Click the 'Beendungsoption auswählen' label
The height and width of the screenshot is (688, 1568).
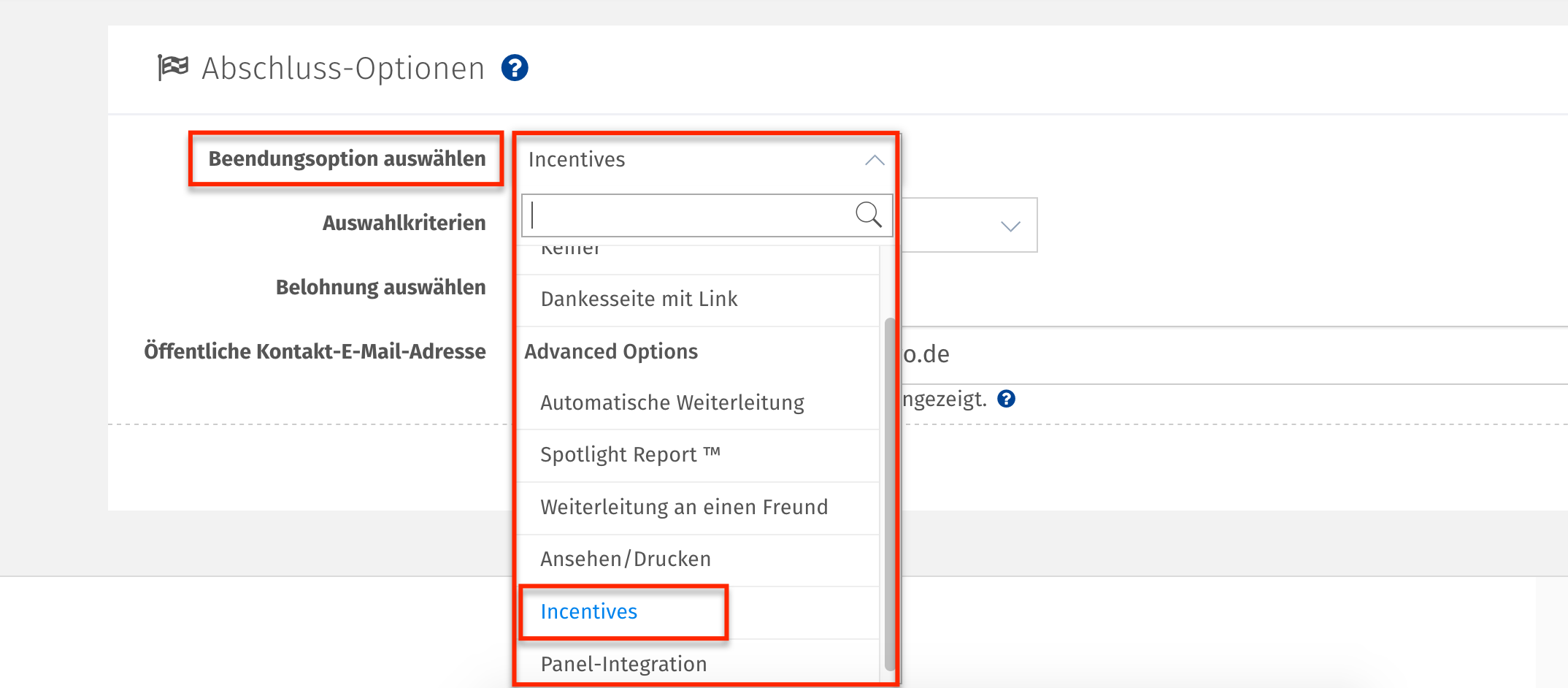(347, 159)
